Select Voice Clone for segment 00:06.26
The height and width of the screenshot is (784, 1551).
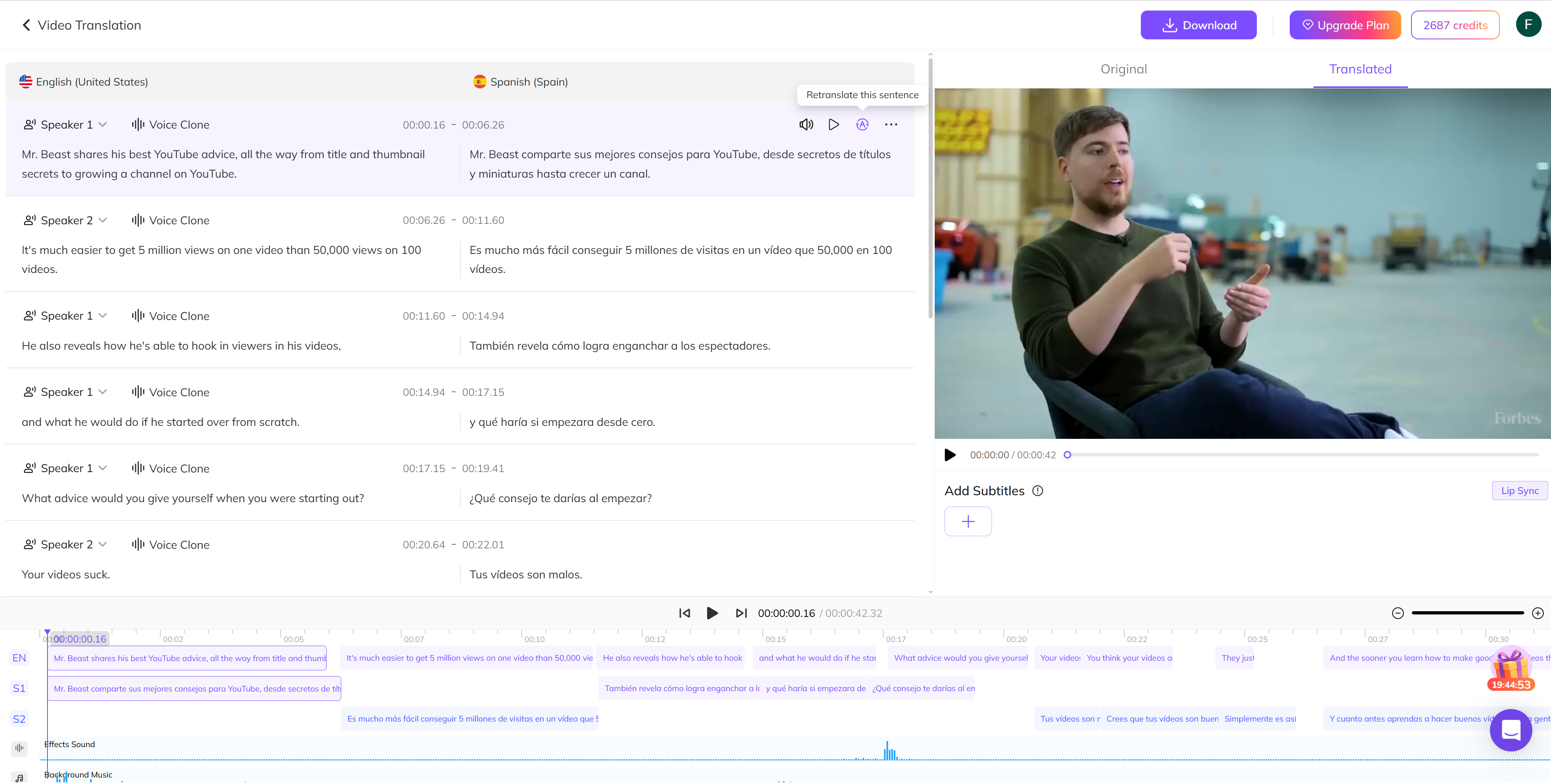pos(170,220)
